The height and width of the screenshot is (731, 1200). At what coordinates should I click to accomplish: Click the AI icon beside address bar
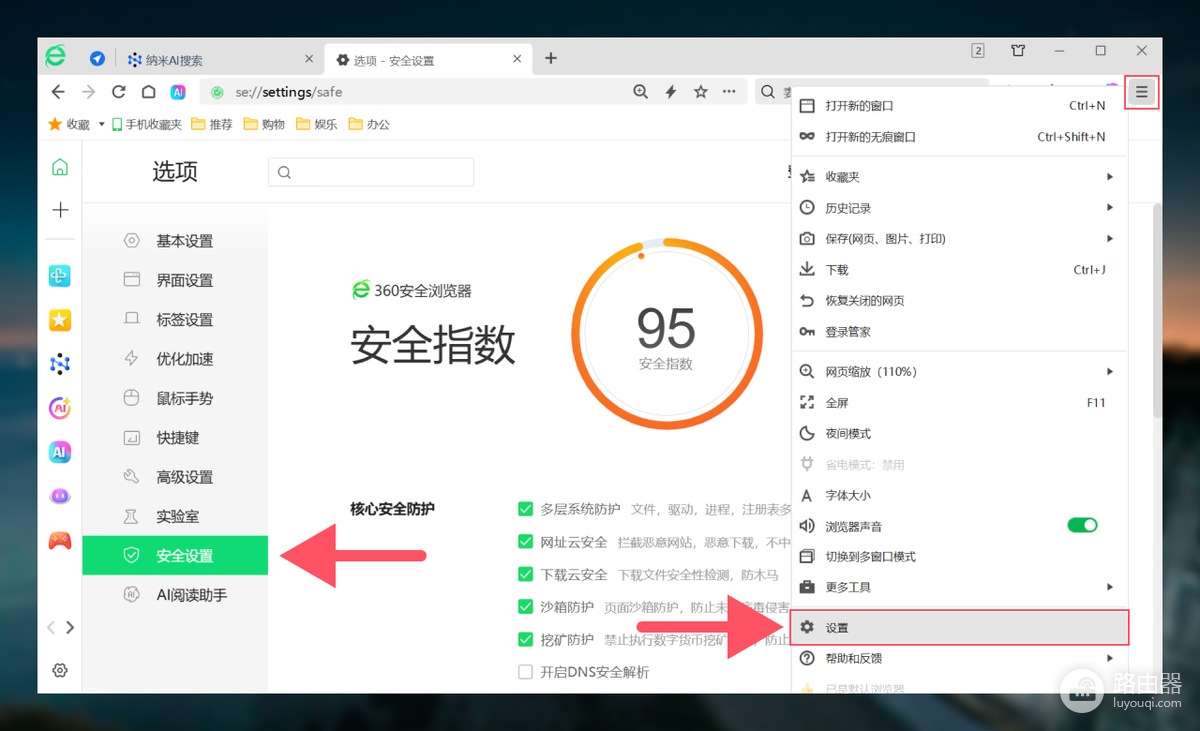pos(178,92)
